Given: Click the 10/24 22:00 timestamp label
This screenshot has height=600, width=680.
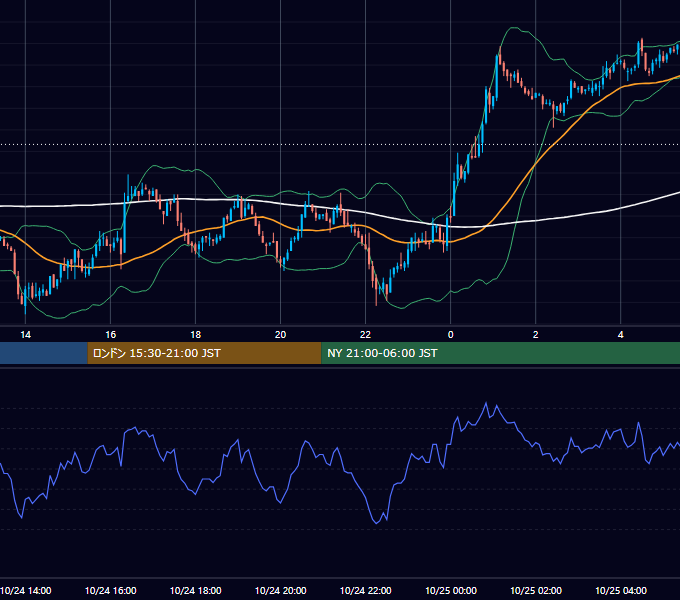Looking at the screenshot, I should click(366, 590).
